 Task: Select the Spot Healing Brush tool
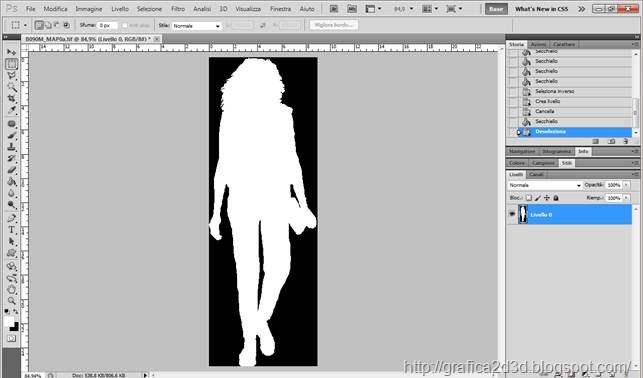point(11,124)
